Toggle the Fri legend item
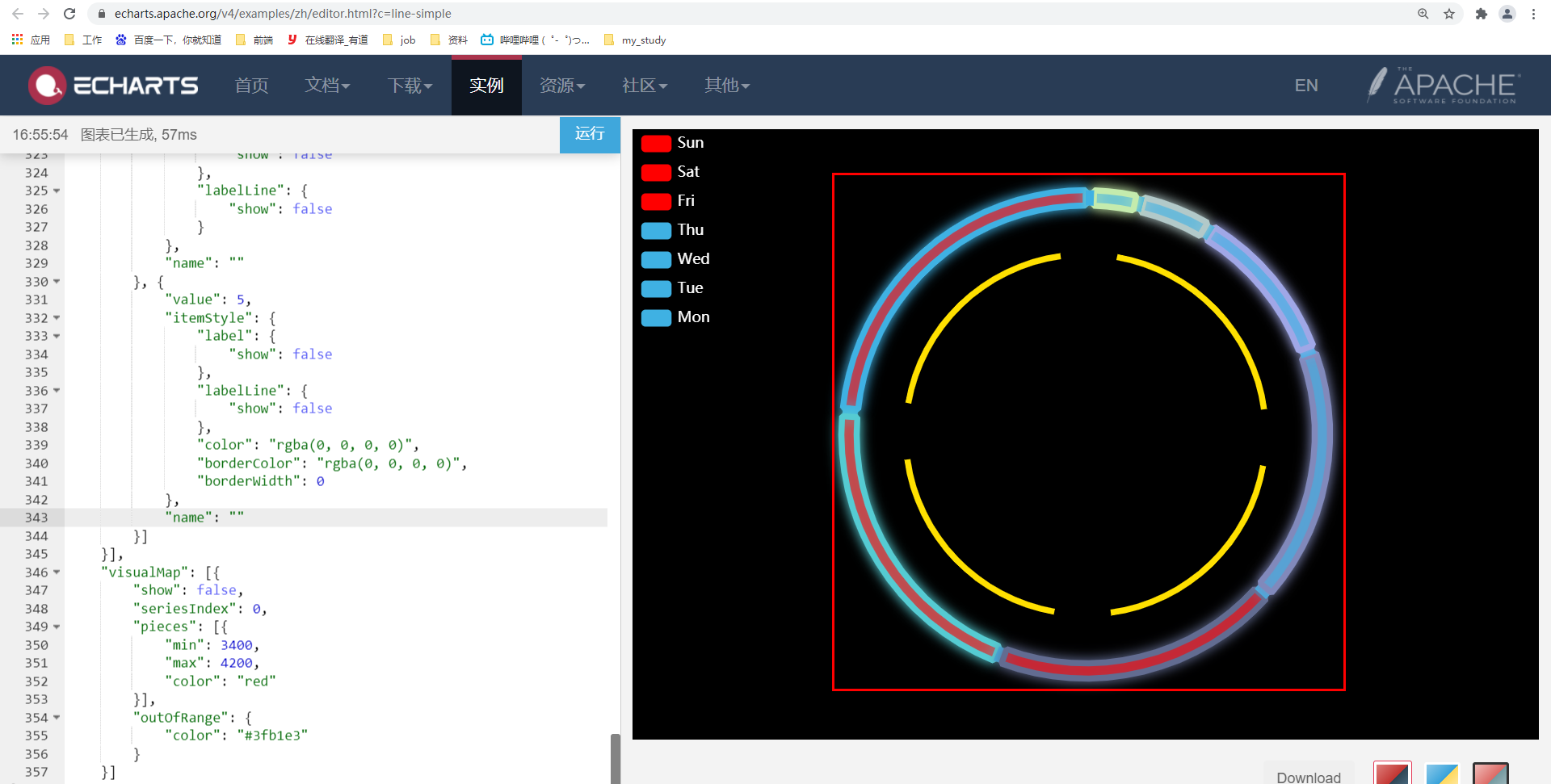The height and width of the screenshot is (784, 1551). (667, 201)
